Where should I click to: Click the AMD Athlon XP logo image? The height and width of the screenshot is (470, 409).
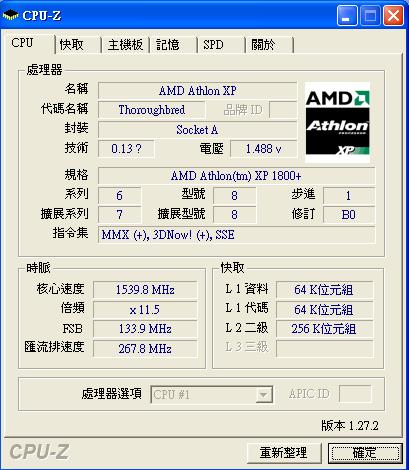click(x=337, y=122)
